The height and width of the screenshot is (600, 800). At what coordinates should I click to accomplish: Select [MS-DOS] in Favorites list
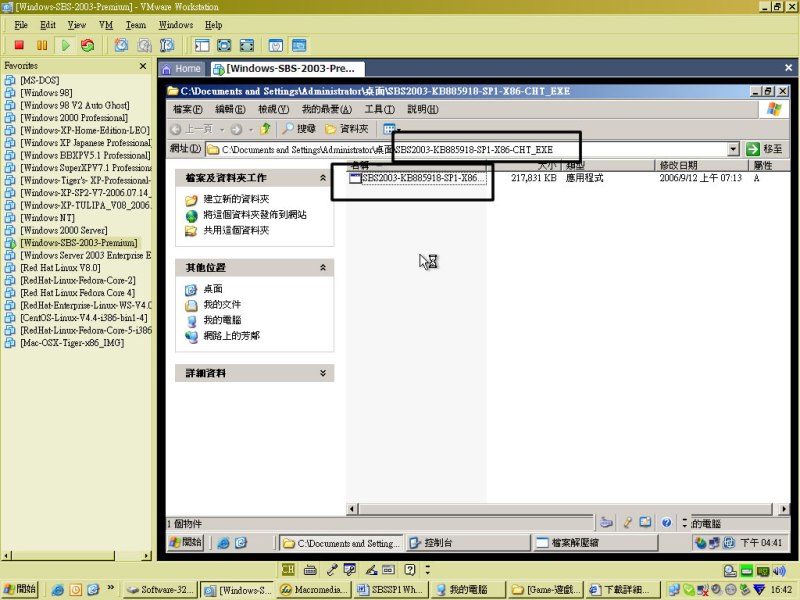39,80
